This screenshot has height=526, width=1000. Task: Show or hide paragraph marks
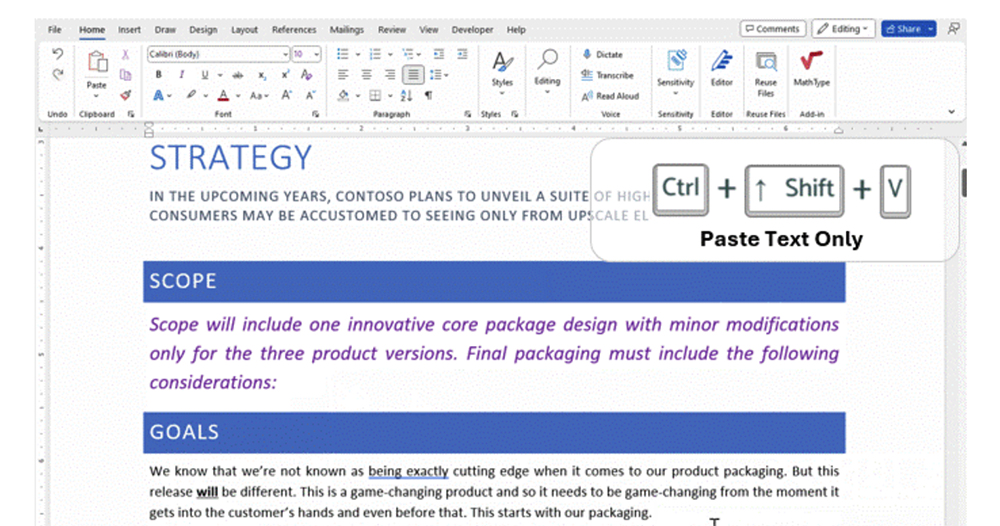(429, 96)
